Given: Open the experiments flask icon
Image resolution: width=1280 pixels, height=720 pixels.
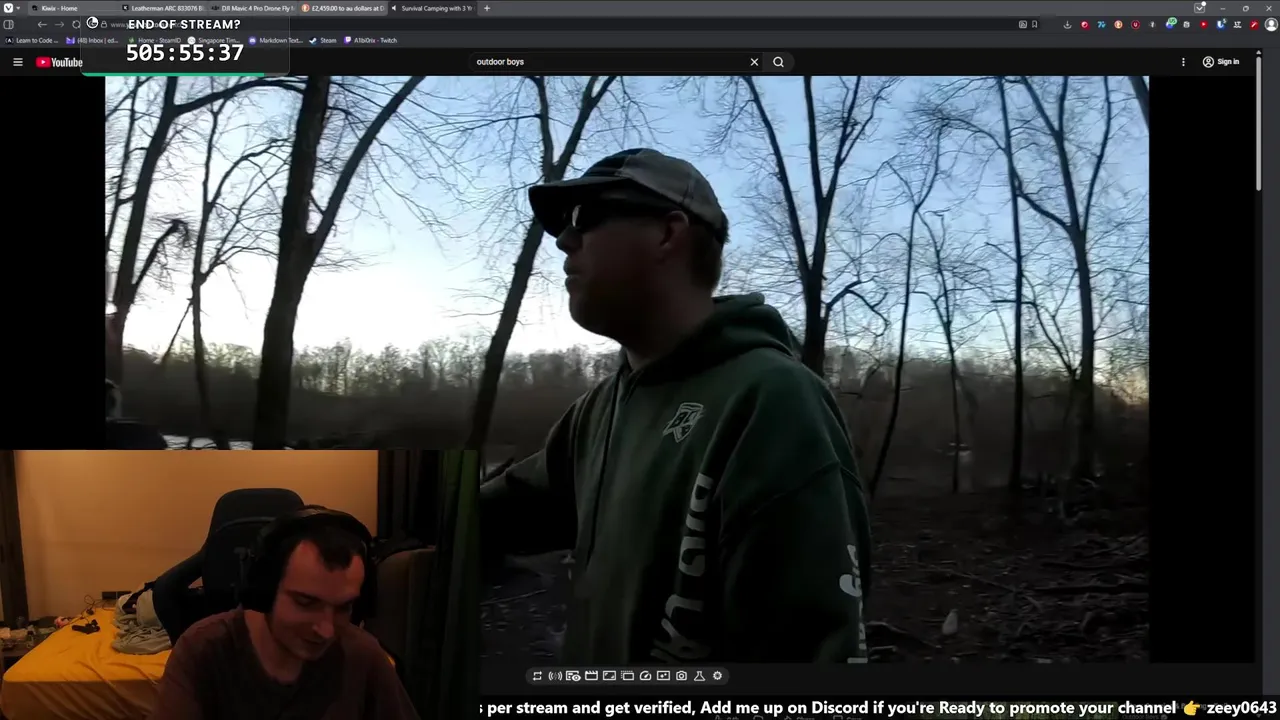Looking at the screenshot, I should [699, 676].
